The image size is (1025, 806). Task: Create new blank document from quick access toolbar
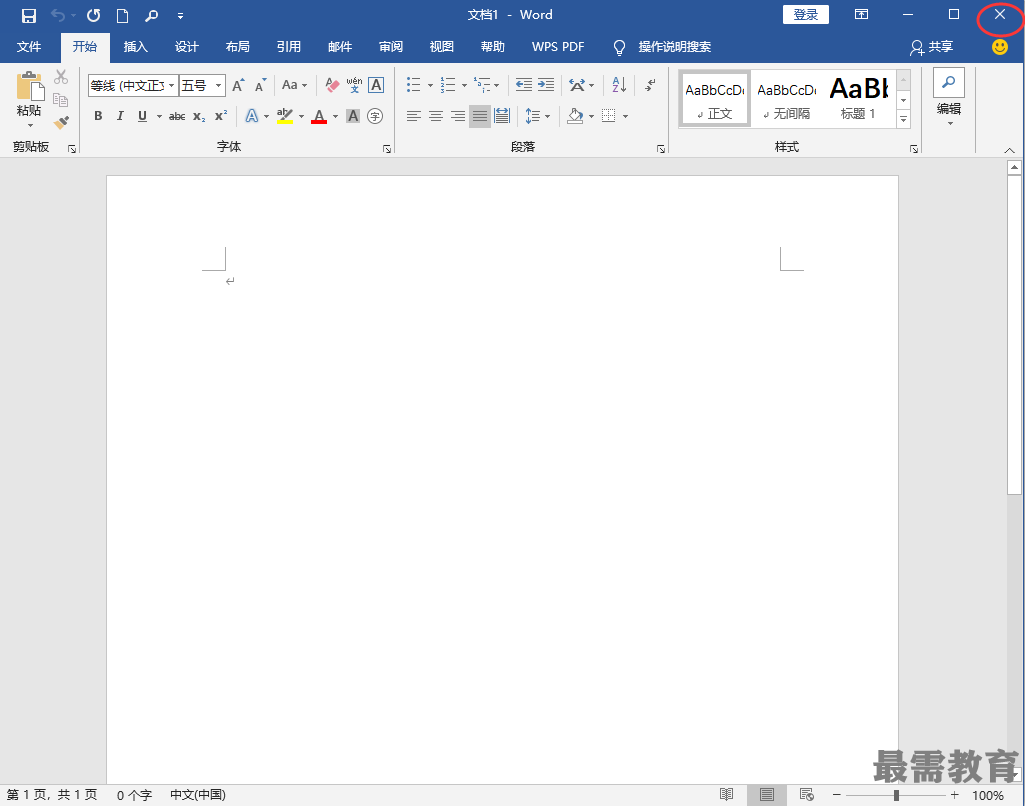(x=122, y=16)
